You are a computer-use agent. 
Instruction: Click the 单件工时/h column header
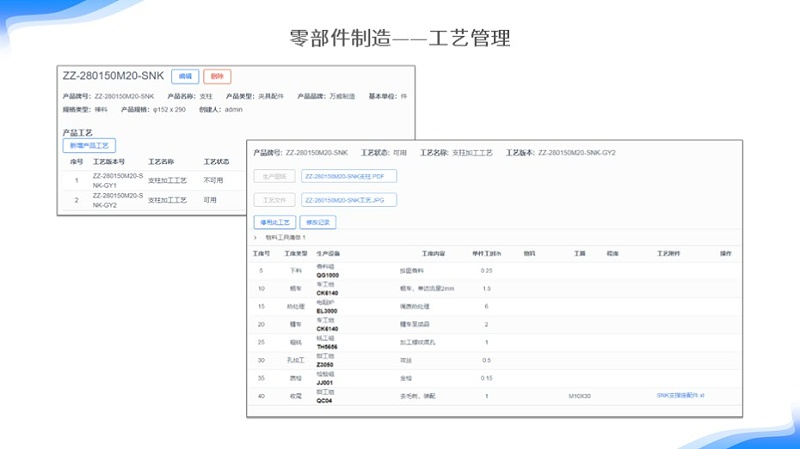point(486,254)
